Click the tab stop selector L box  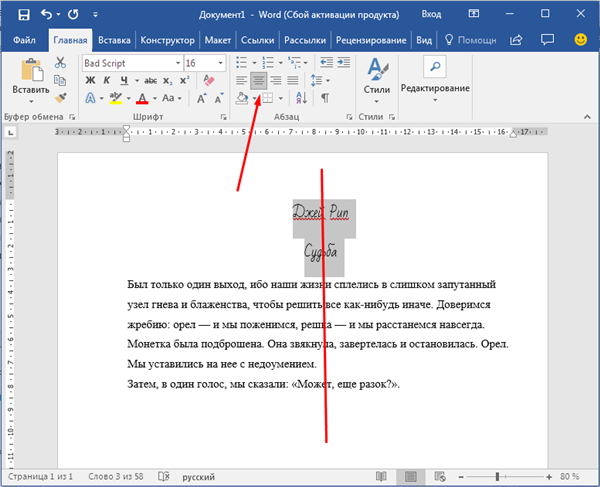[x=10, y=132]
